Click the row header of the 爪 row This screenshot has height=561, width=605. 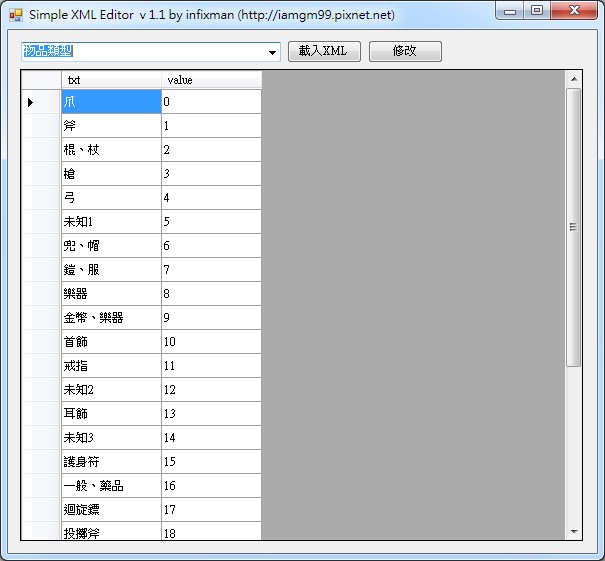(41, 102)
